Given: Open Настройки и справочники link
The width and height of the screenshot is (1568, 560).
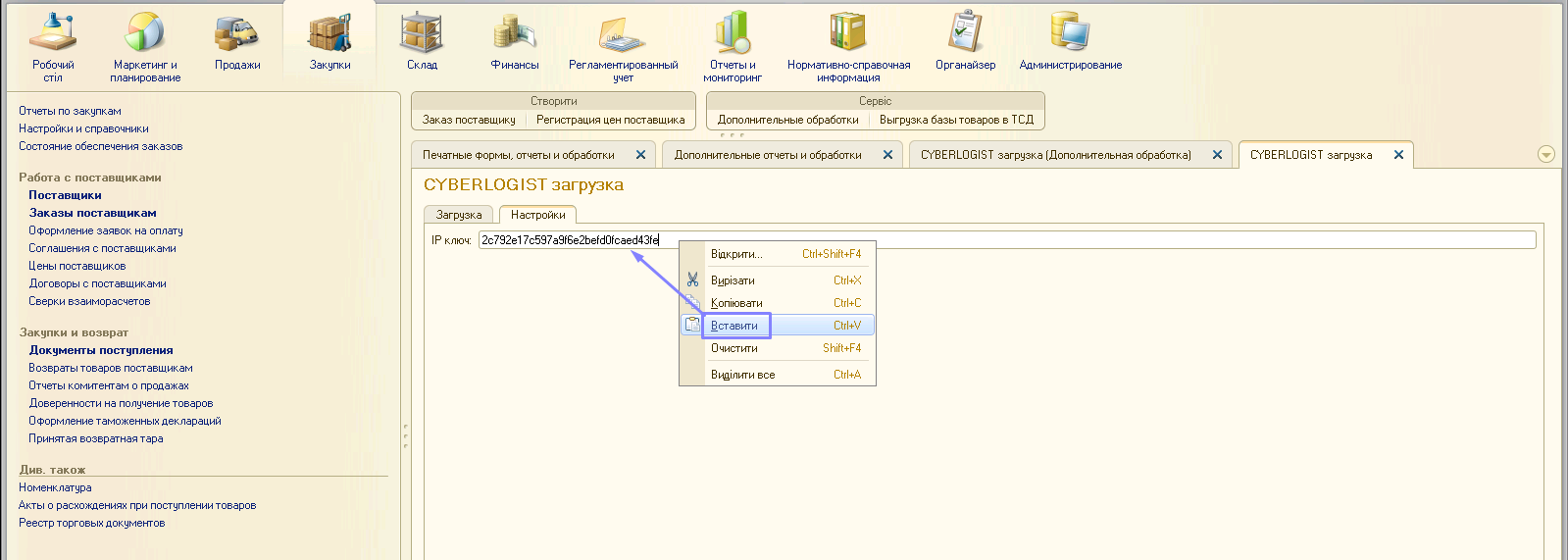Looking at the screenshot, I should click(x=83, y=128).
